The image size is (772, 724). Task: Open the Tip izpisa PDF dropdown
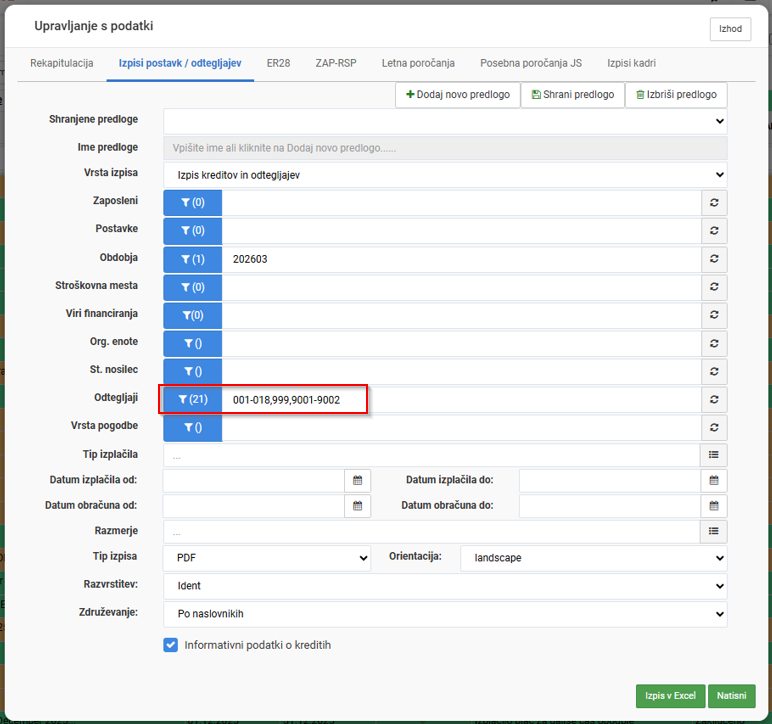coord(267,558)
